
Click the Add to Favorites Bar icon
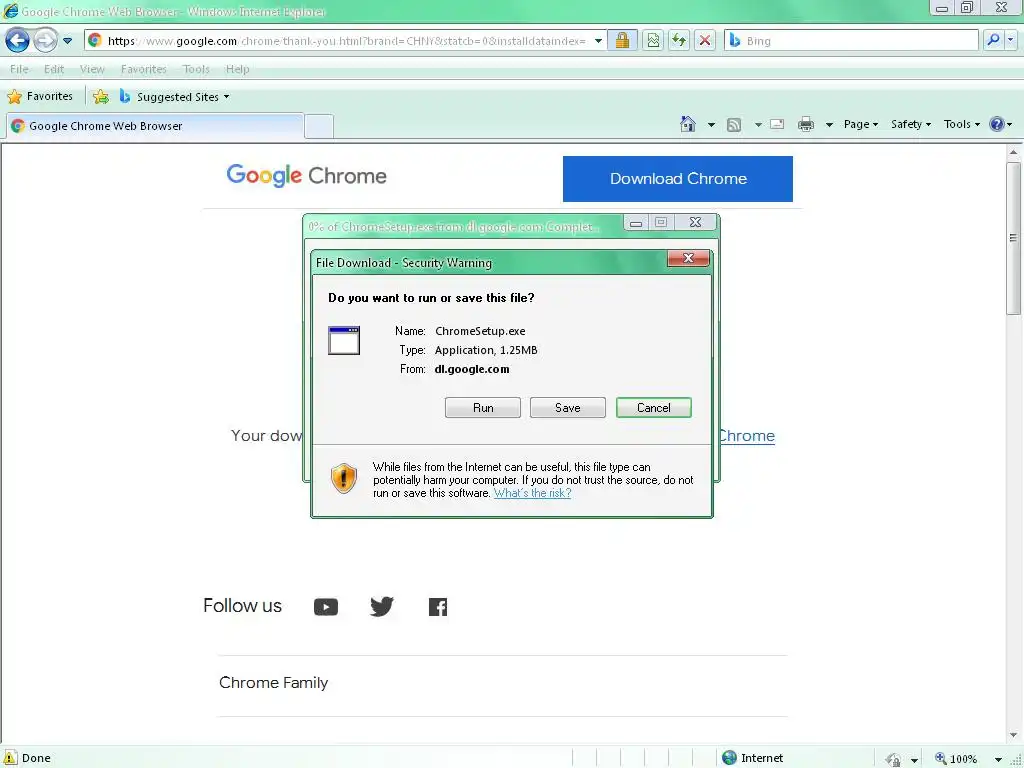[101, 97]
